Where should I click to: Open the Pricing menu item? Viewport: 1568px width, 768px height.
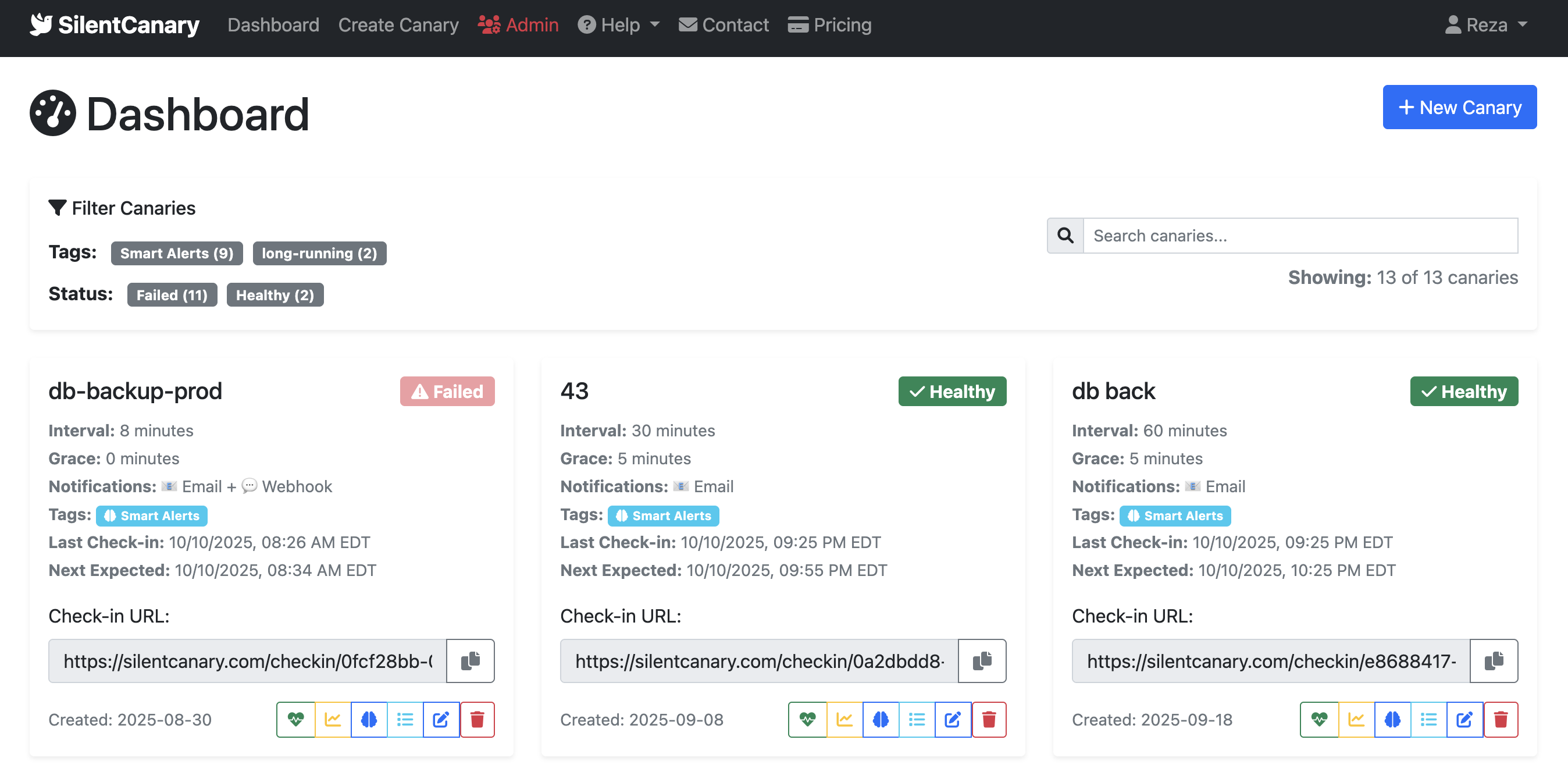click(x=829, y=25)
